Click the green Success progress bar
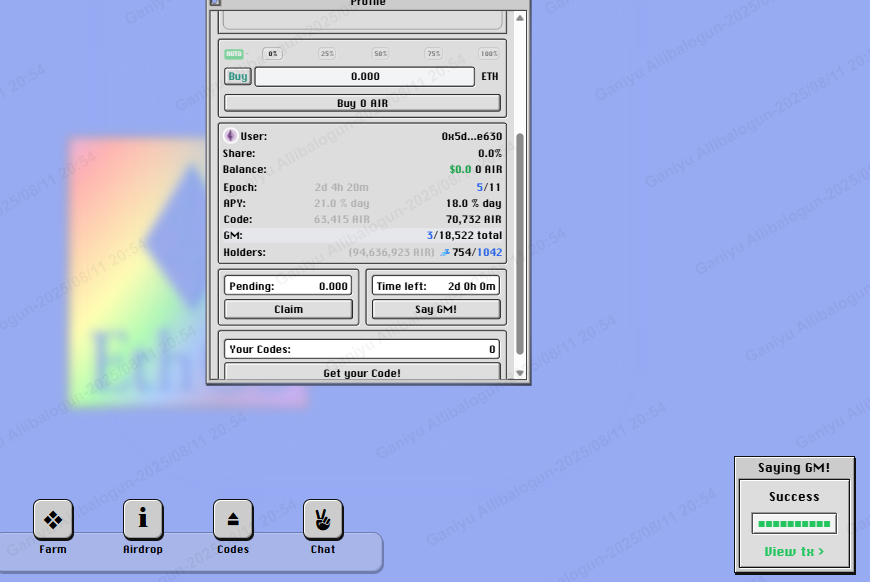 point(794,524)
